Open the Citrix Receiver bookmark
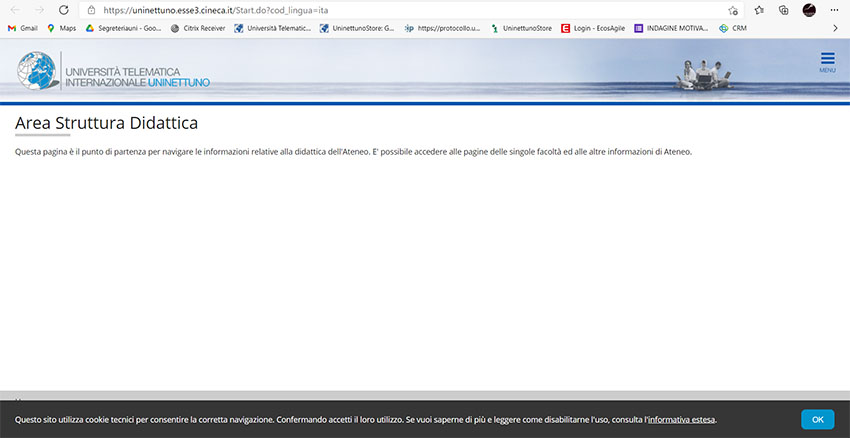Screen dimensions: 850x438 coord(198,28)
